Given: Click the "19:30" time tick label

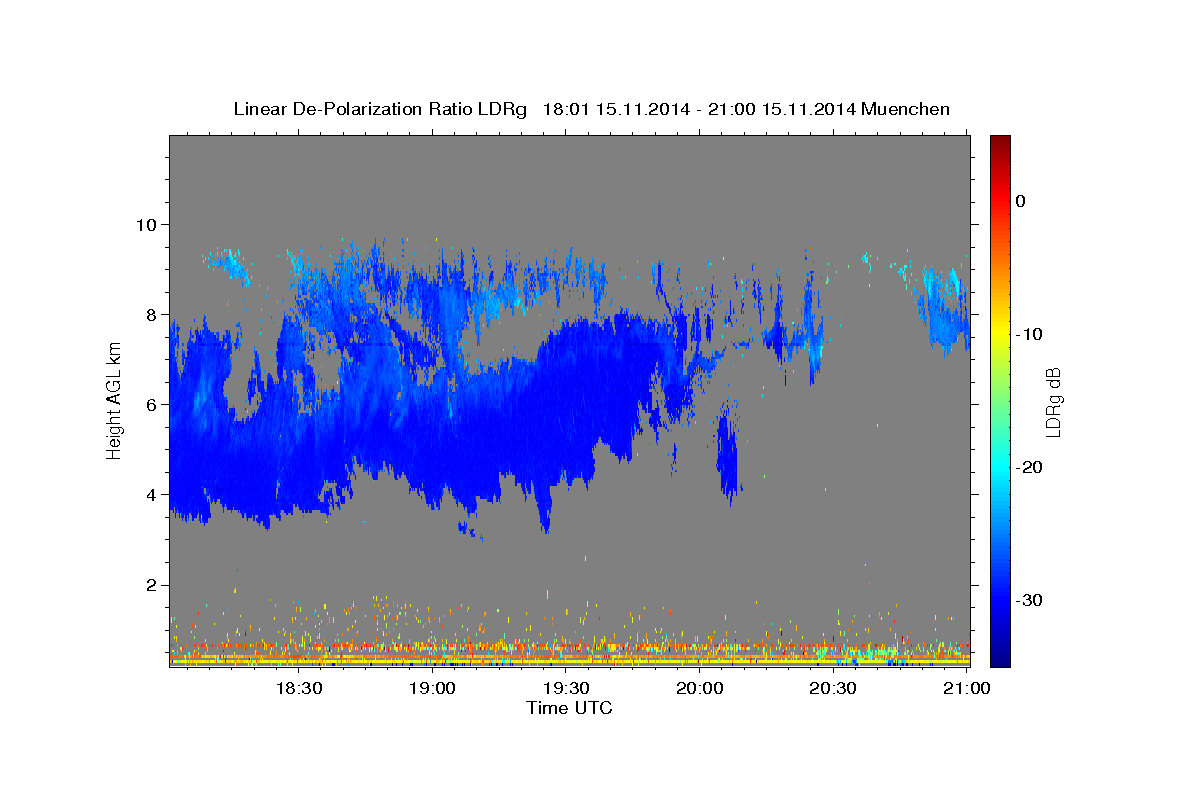Looking at the screenshot, I should (566, 688).
